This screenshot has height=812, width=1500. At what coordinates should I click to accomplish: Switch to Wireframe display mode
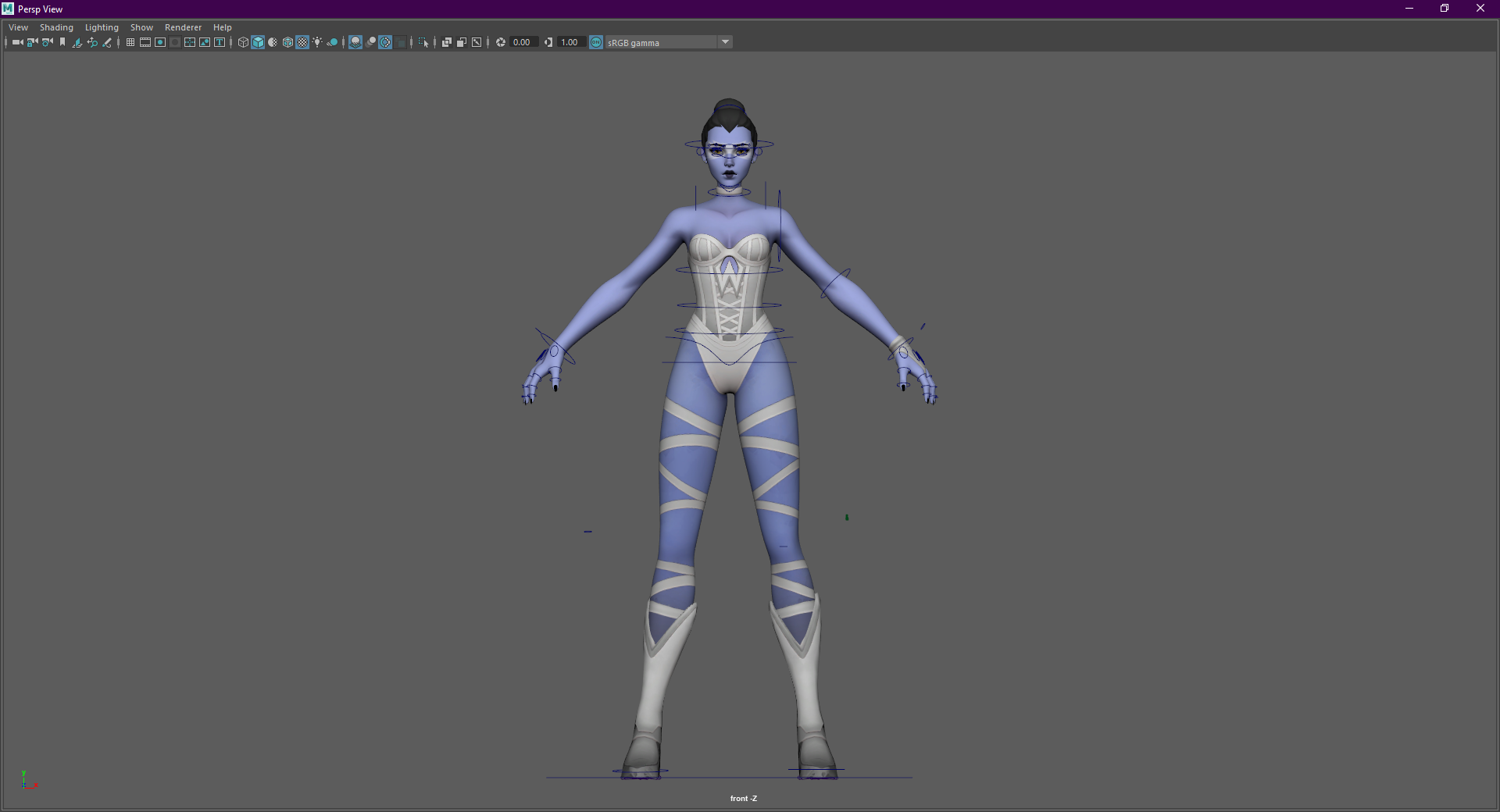[243, 42]
